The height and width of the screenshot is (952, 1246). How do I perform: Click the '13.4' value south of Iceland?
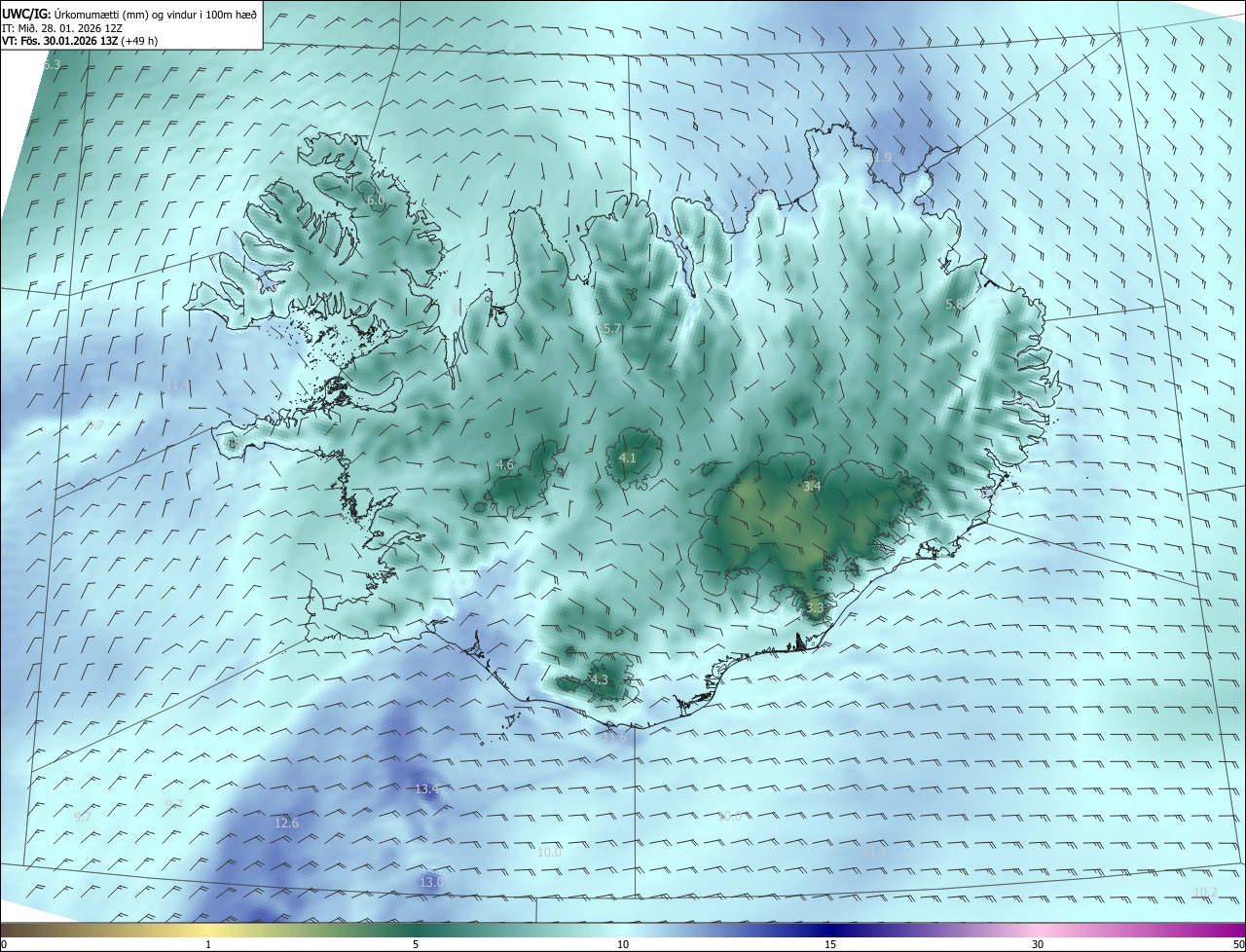427,789
